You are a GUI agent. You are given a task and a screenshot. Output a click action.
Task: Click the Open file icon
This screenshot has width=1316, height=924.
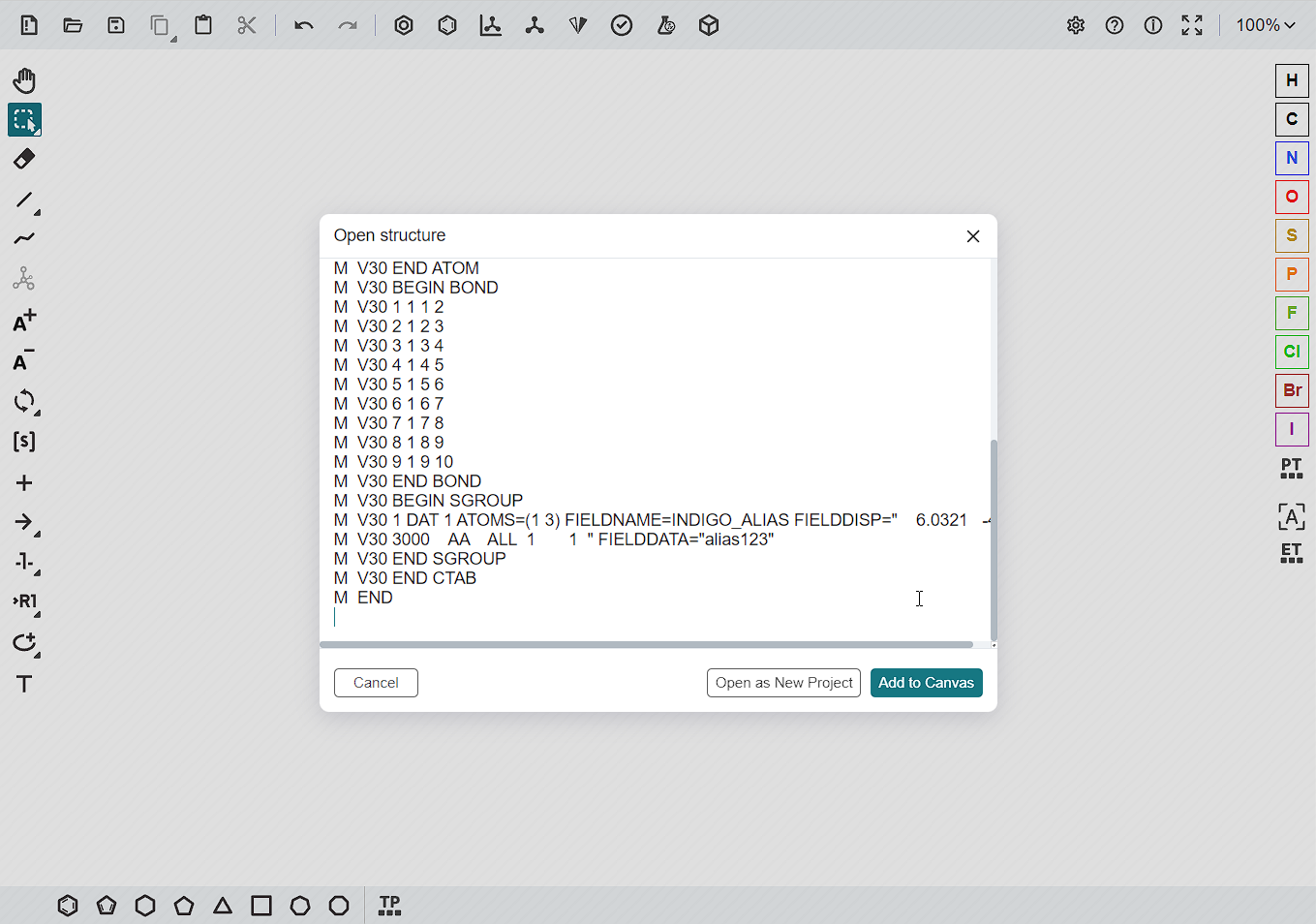[x=73, y=25]
